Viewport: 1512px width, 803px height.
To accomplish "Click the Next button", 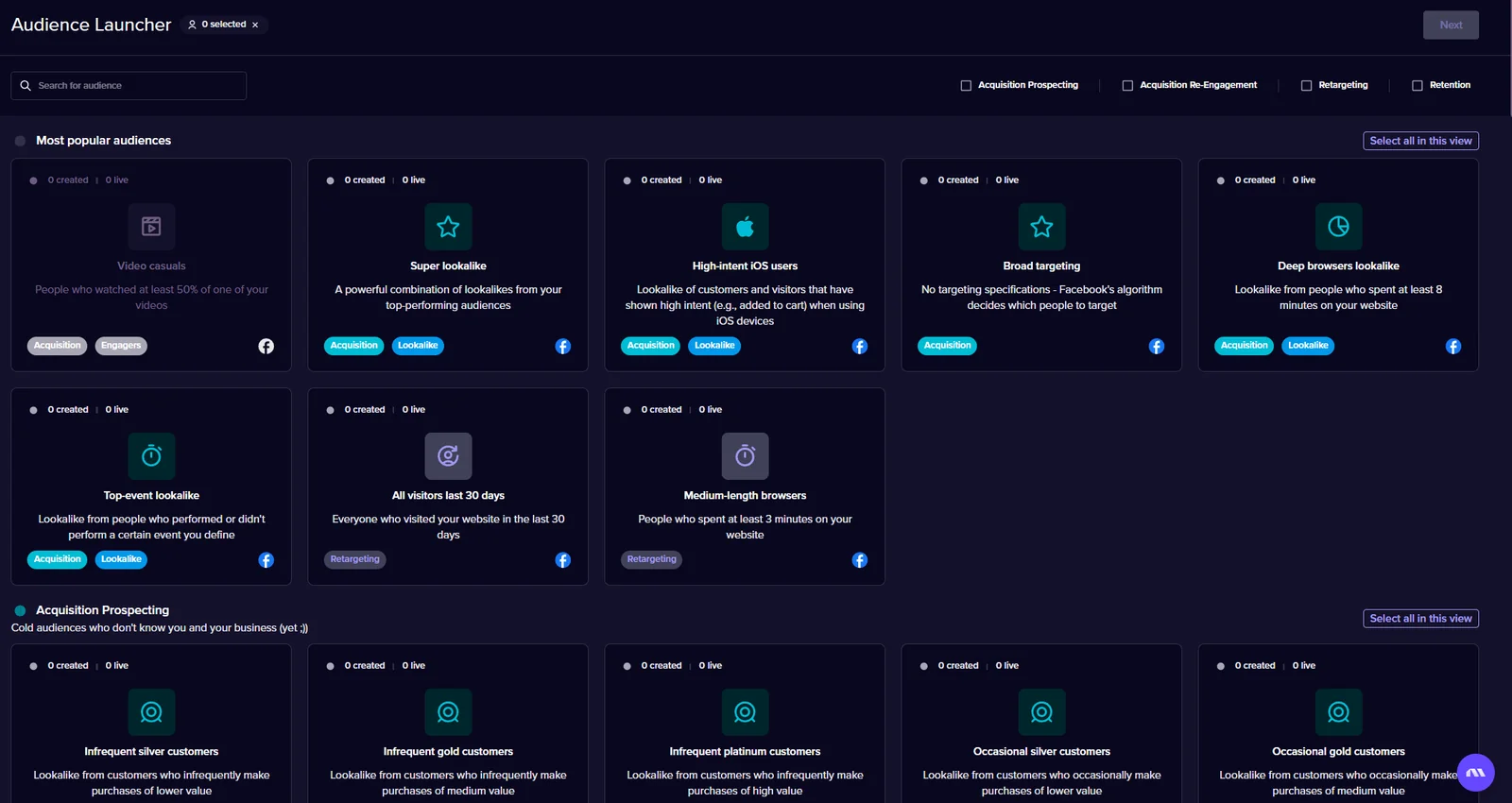I will point(1451,26).
